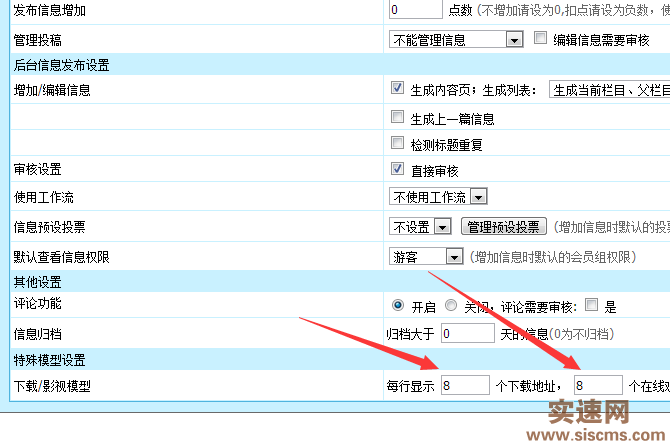Open the 不能管理信息 dropdown

456,40
